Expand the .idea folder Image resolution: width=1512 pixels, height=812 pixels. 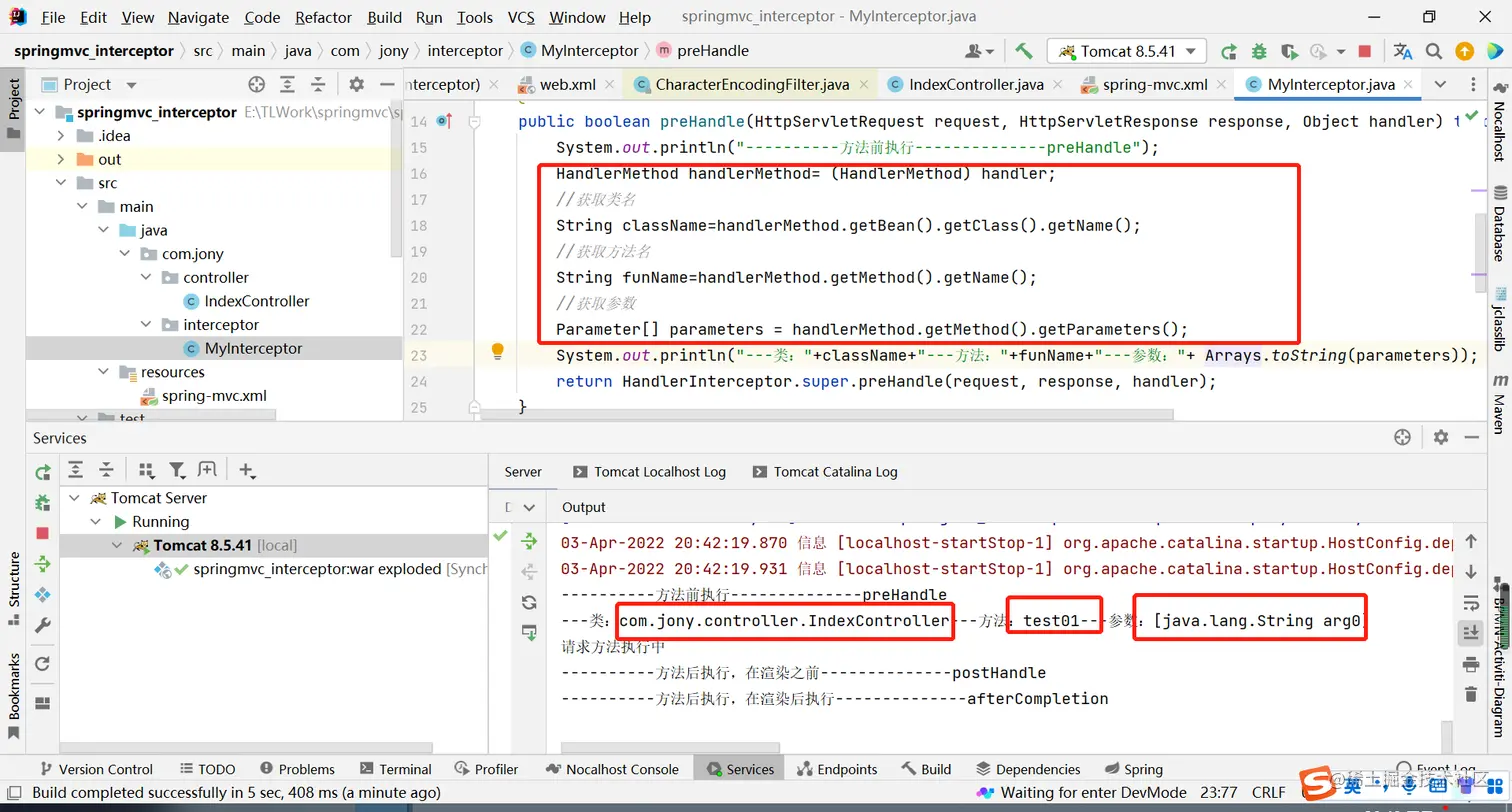pos(61,136)
